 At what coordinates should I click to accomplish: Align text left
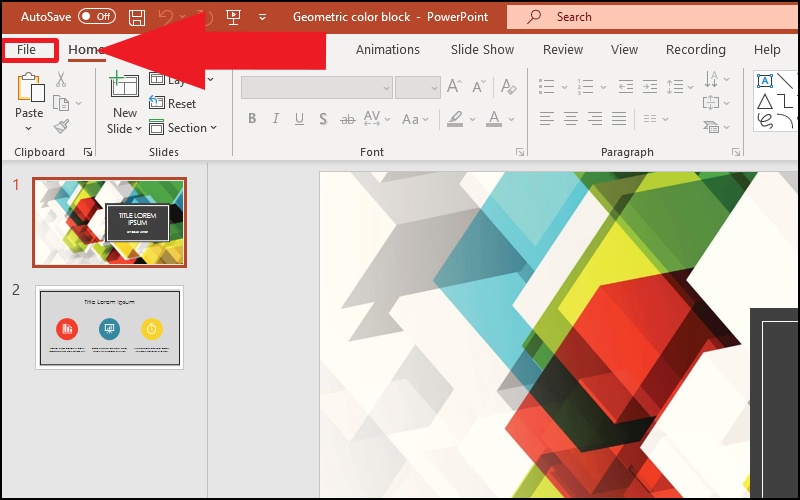[546, 119]
